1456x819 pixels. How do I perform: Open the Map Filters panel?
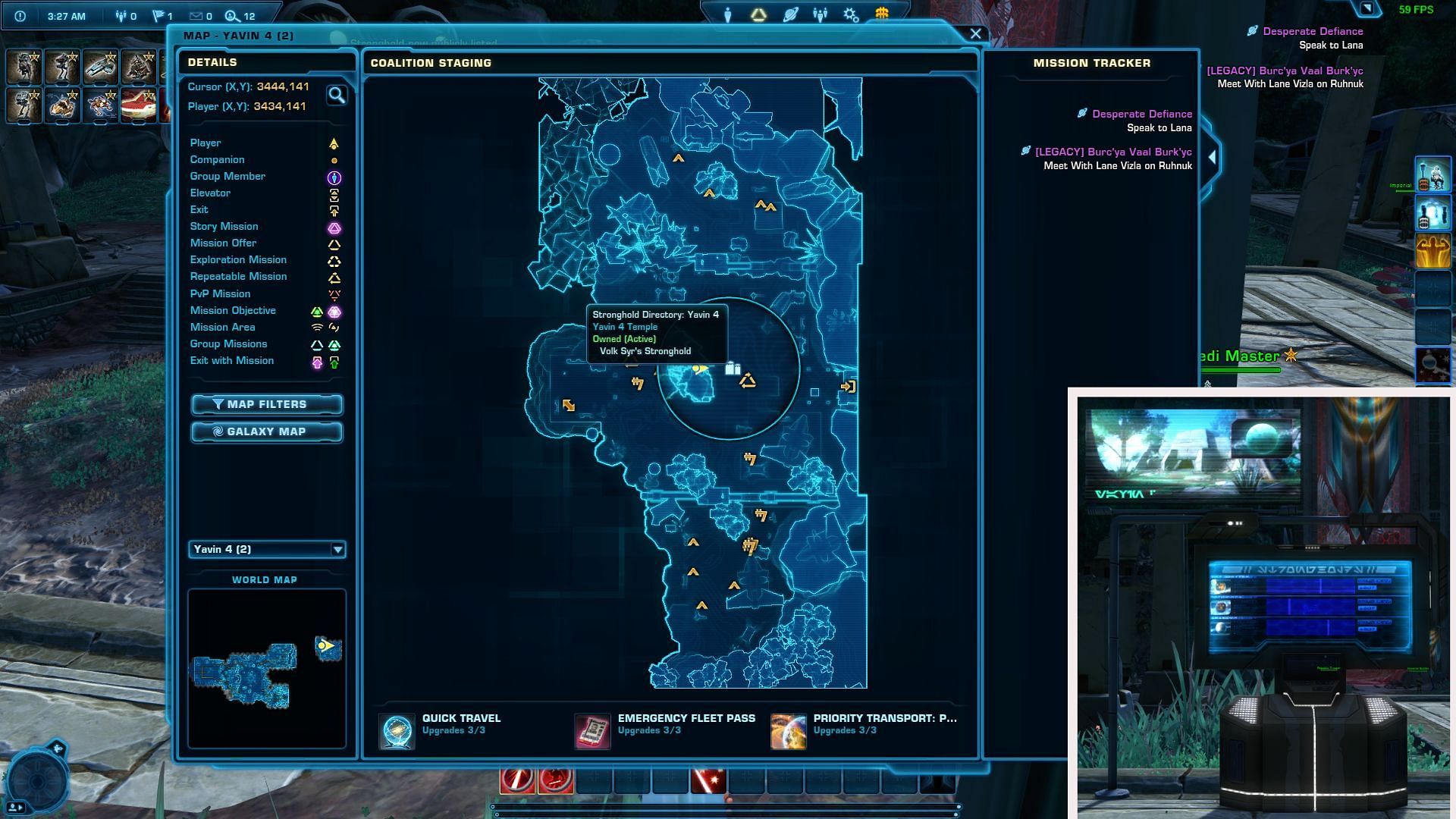(266, 403)
